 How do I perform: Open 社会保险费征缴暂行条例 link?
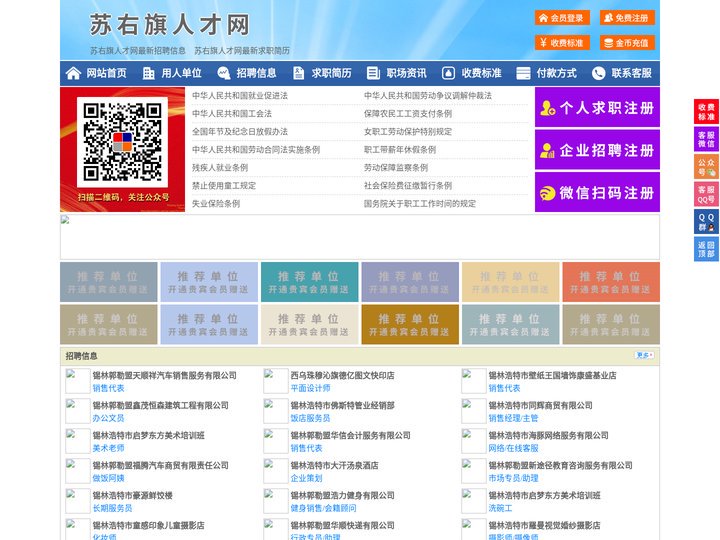coord(408,186)
